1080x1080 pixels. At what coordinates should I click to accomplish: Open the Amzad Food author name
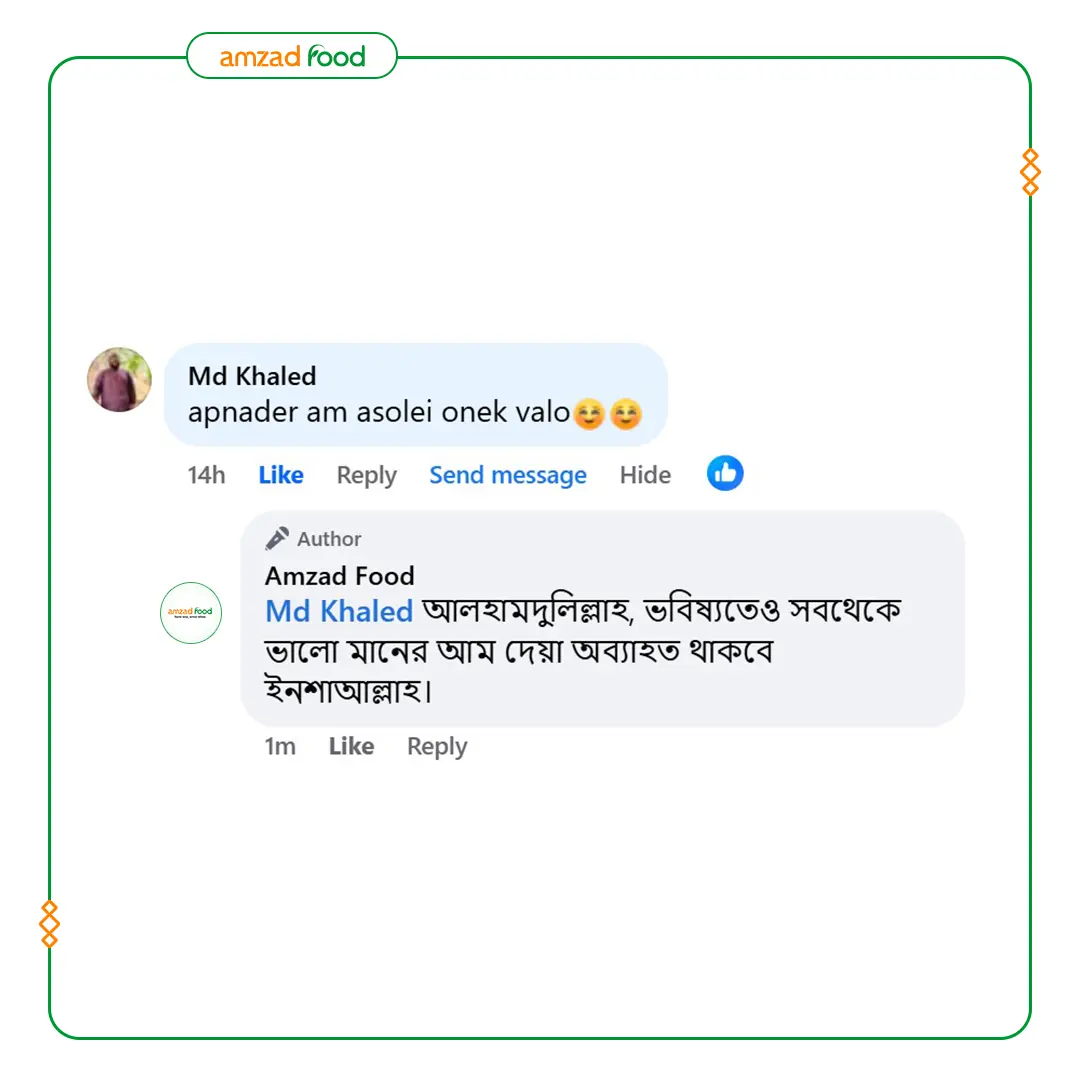click(339, 576)
